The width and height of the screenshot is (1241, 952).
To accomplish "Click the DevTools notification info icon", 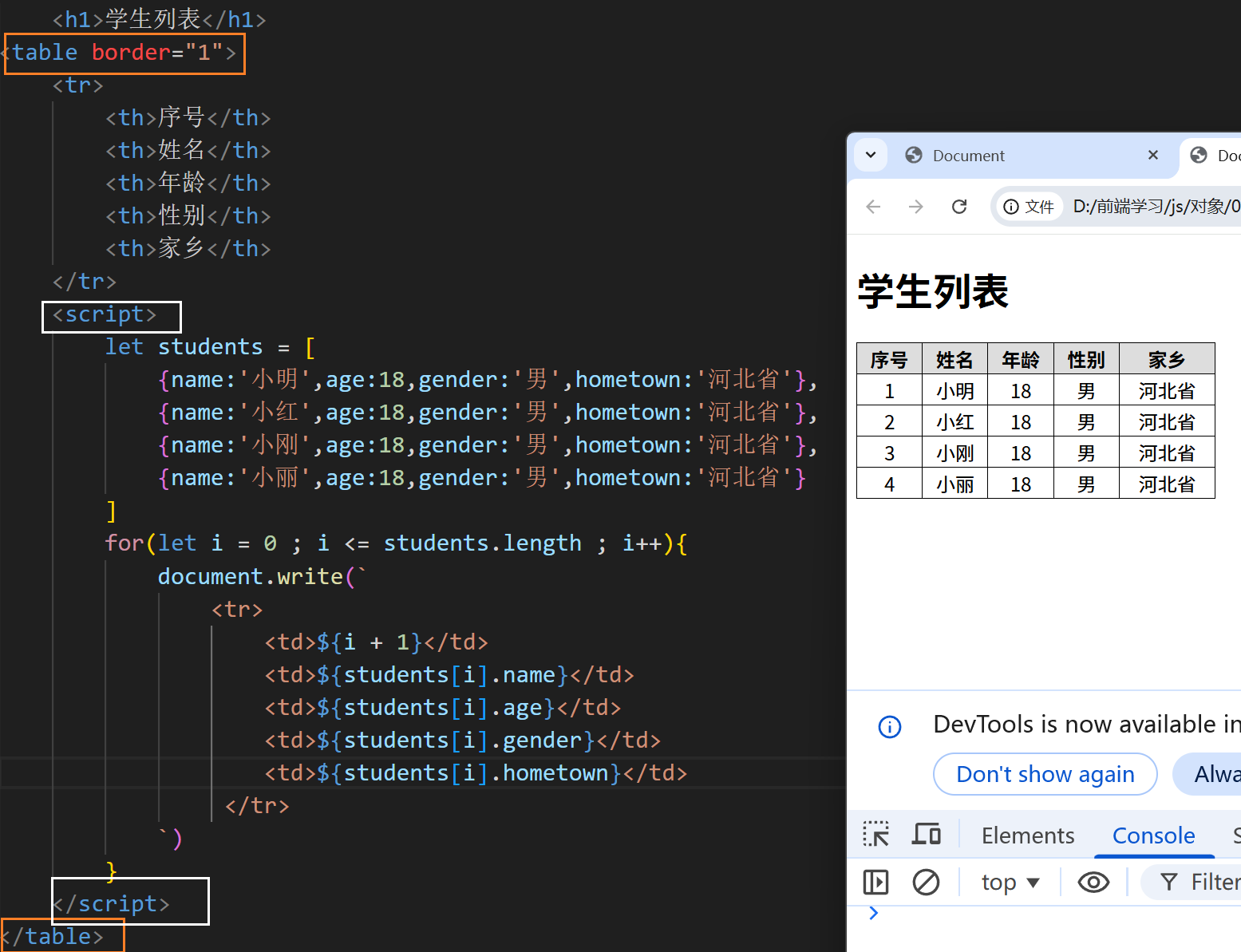I will click(x=890, y=726).
